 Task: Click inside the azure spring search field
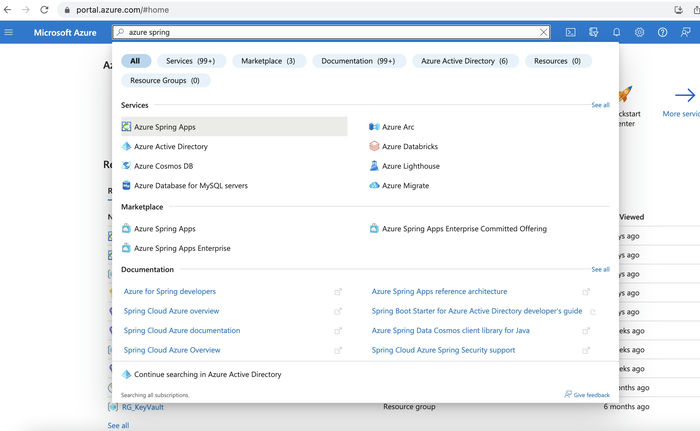(x=330, y=32)
